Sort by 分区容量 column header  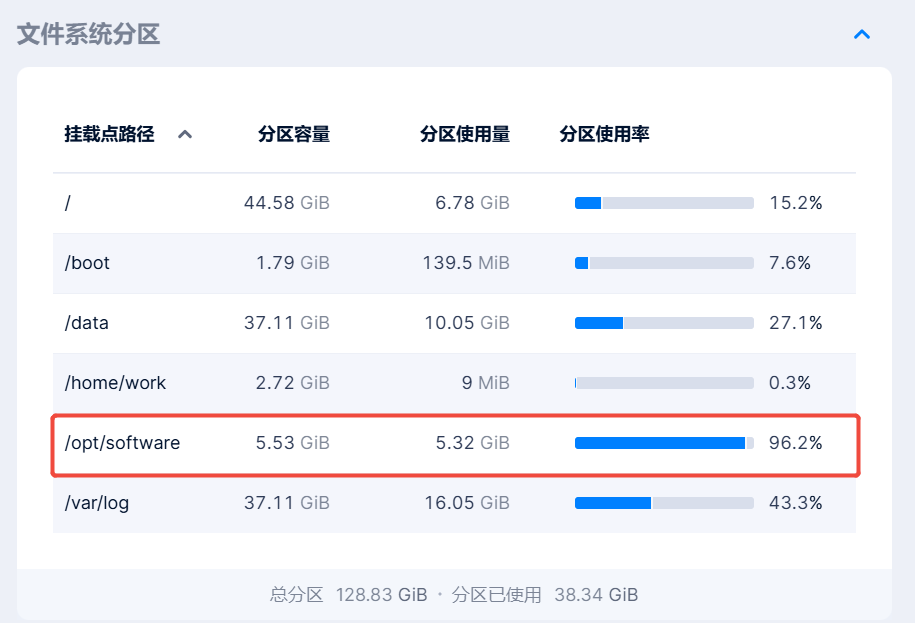(293, 134)
